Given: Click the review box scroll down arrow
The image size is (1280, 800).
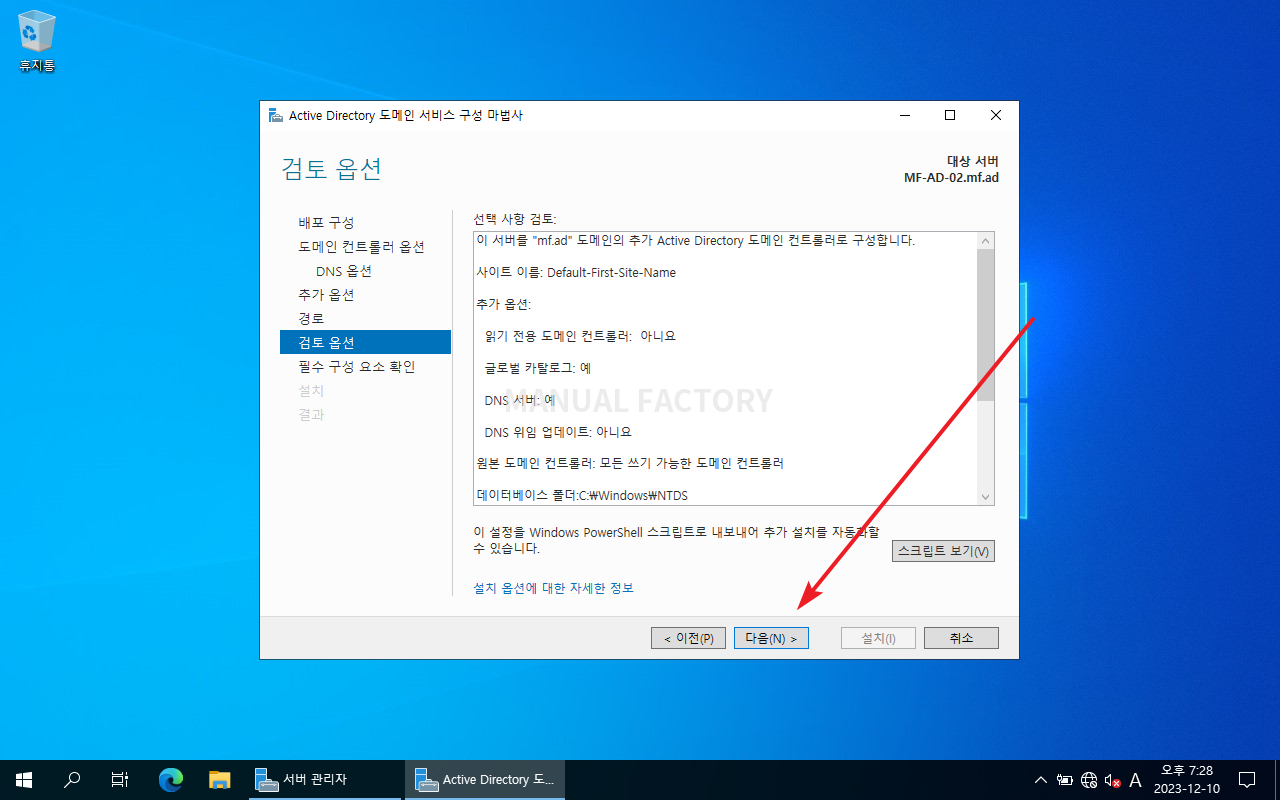Looking at the screenshot, I should pyautogui.click(x=986, y=497).
